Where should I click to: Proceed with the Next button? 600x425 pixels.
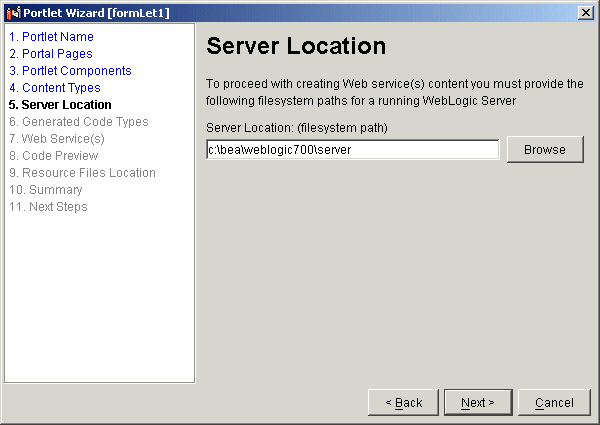click(x=478, y=402)
